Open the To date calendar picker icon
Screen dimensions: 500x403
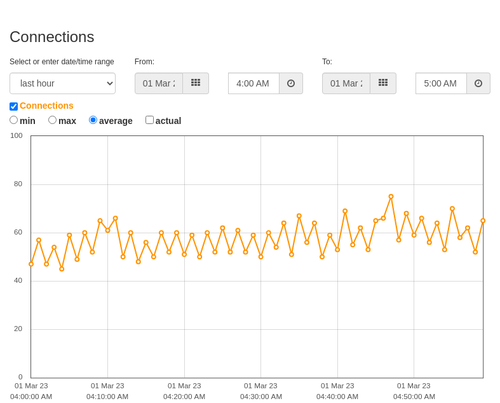point(383,83)
